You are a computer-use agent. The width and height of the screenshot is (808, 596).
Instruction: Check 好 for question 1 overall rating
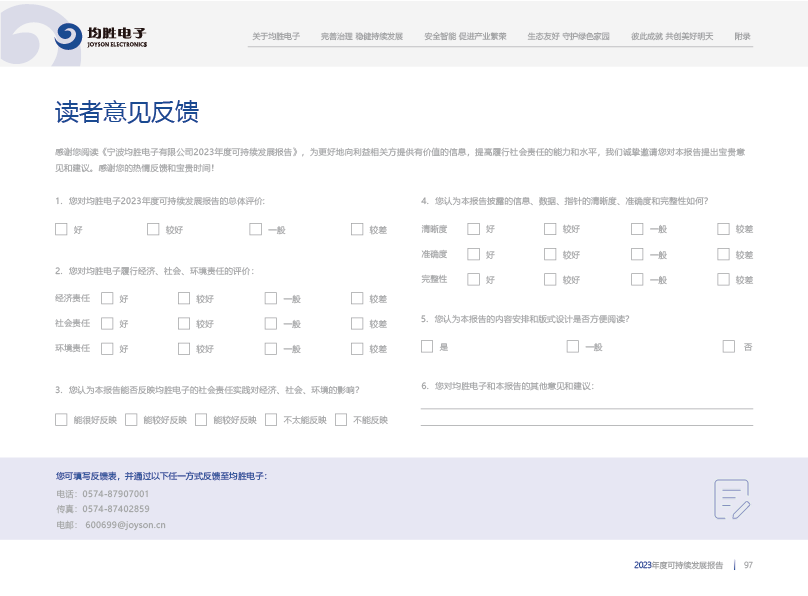62,229
